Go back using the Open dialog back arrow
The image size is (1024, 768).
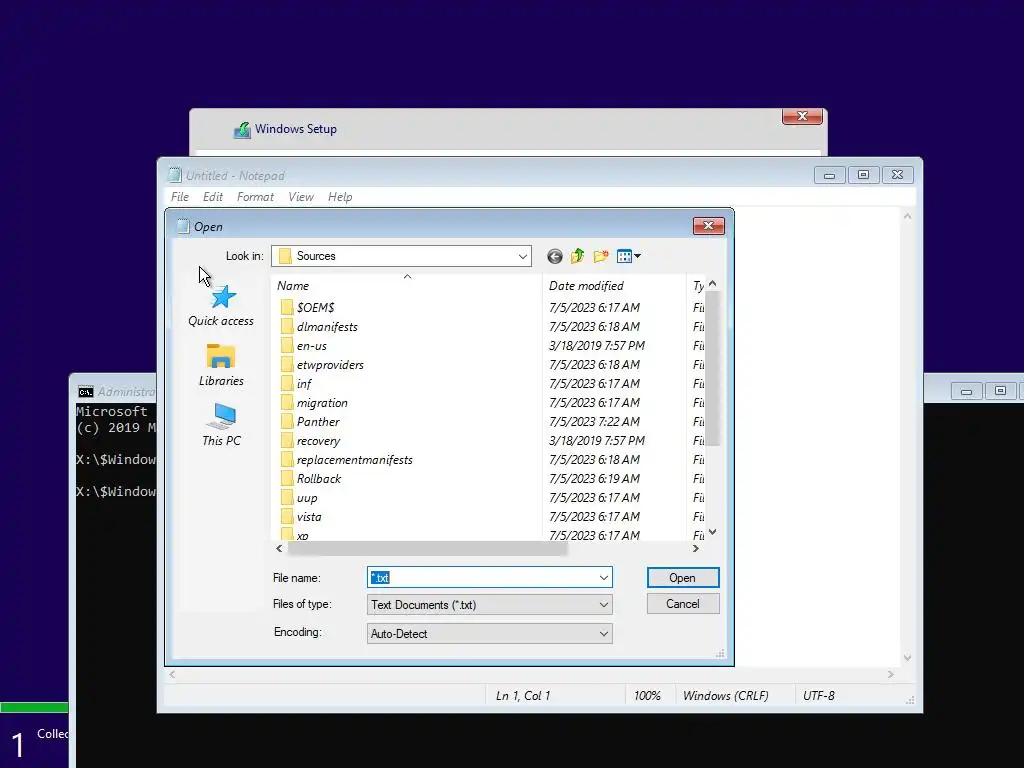click(x=554, y=257)
